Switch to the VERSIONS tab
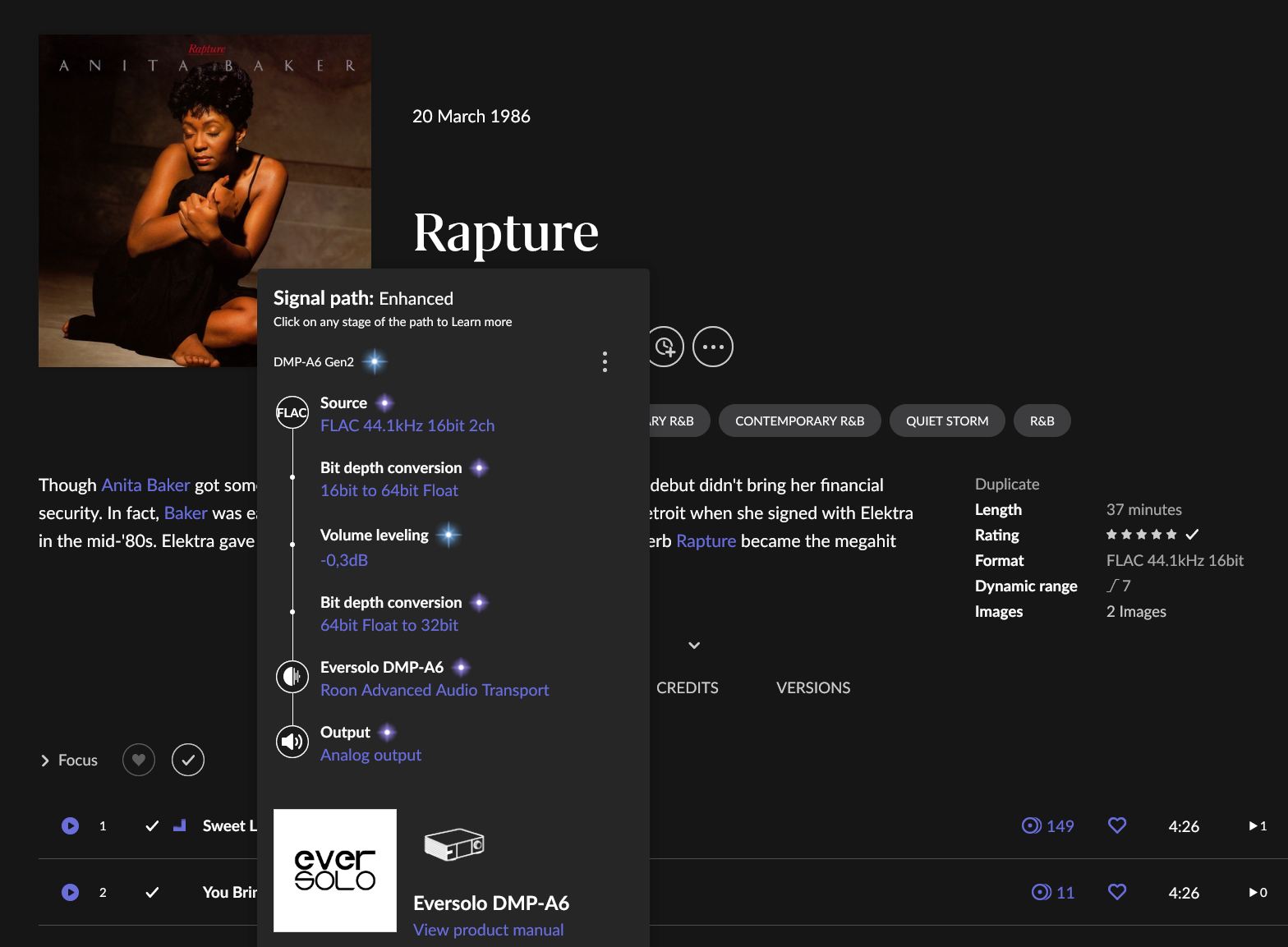Screen dimensions: 1288x947 [812, 687]
